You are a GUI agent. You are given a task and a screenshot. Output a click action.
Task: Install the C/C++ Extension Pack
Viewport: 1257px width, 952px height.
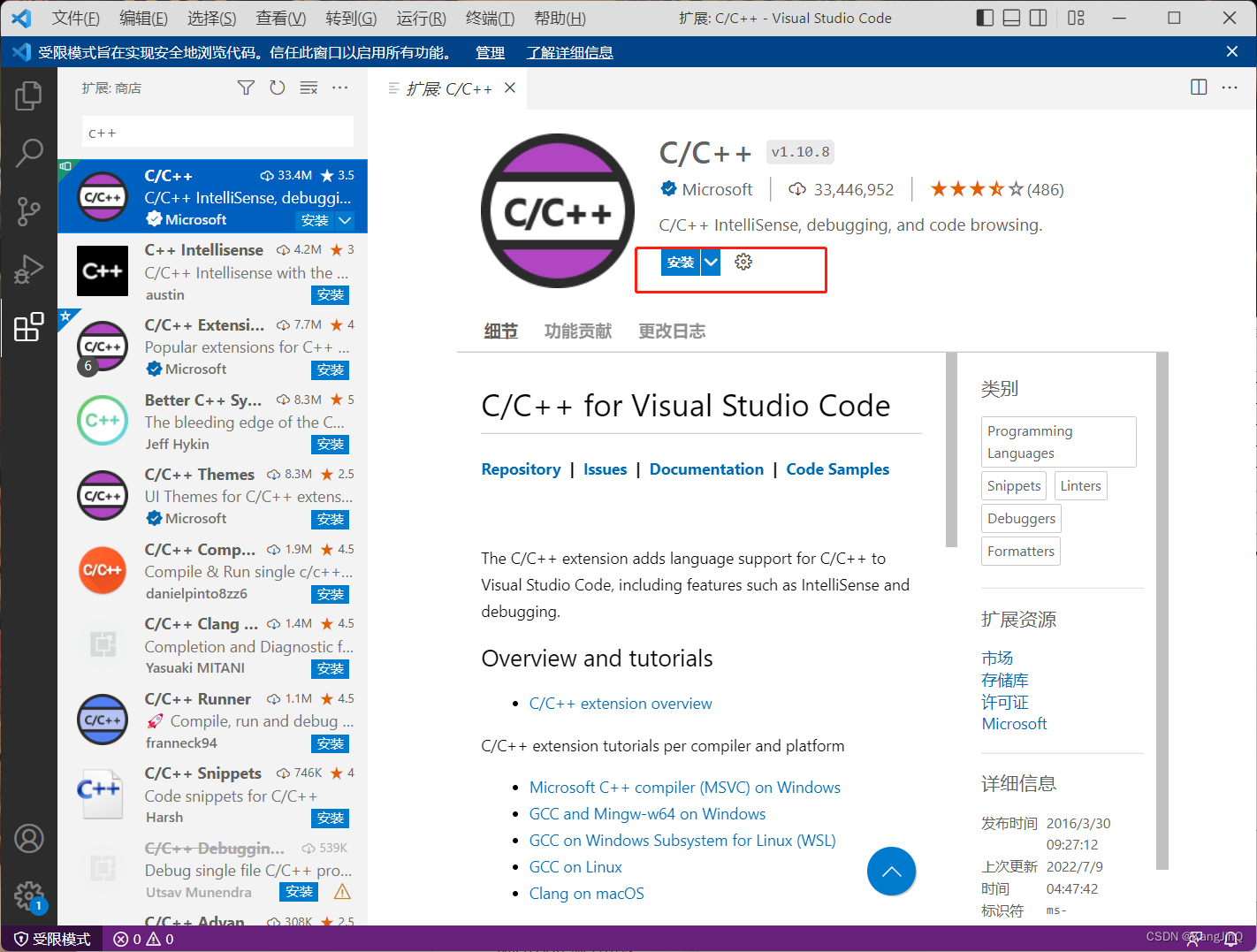click(x=331, y=369)
